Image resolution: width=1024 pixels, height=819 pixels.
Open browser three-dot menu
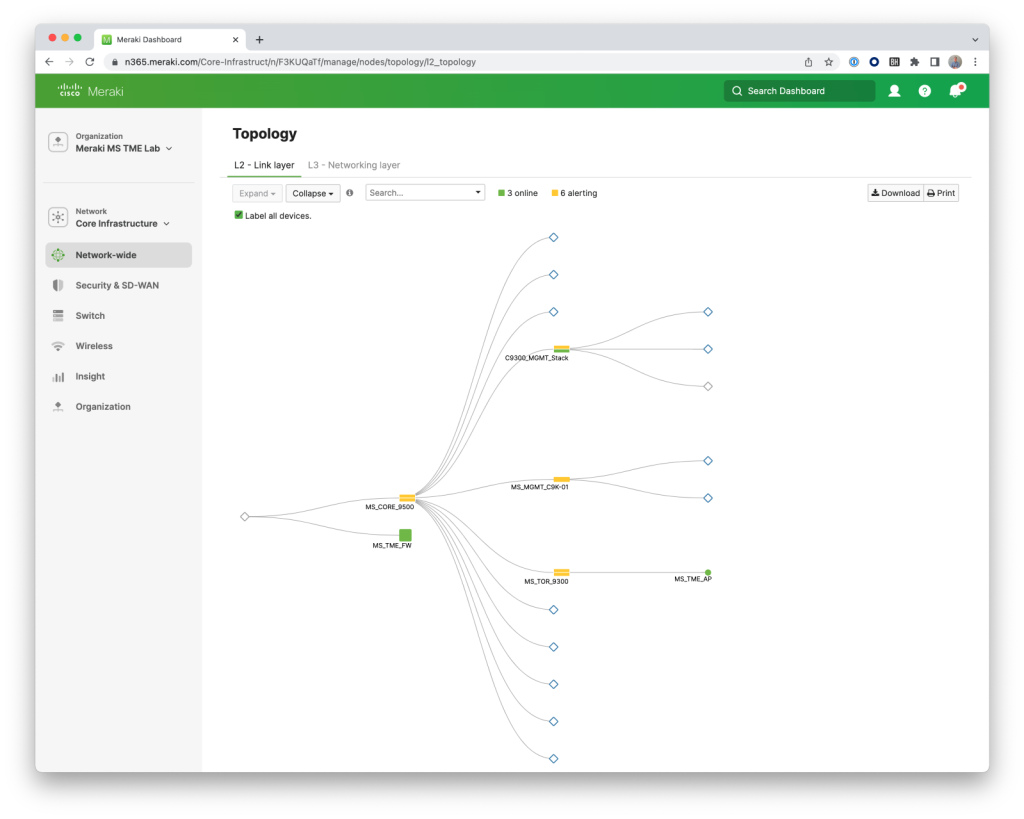[x=975, y=62]
